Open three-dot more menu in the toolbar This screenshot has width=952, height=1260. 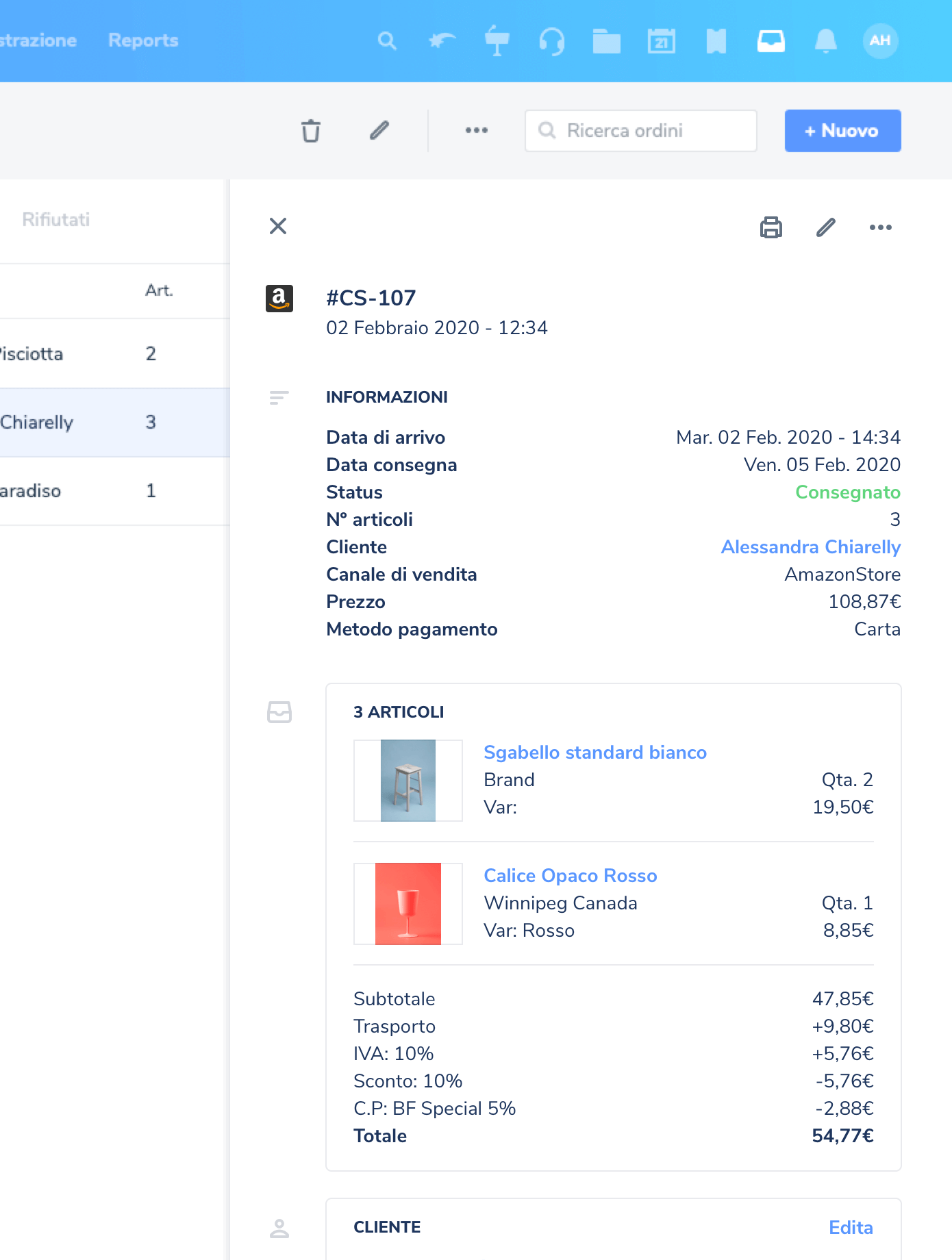coord(476,131)
